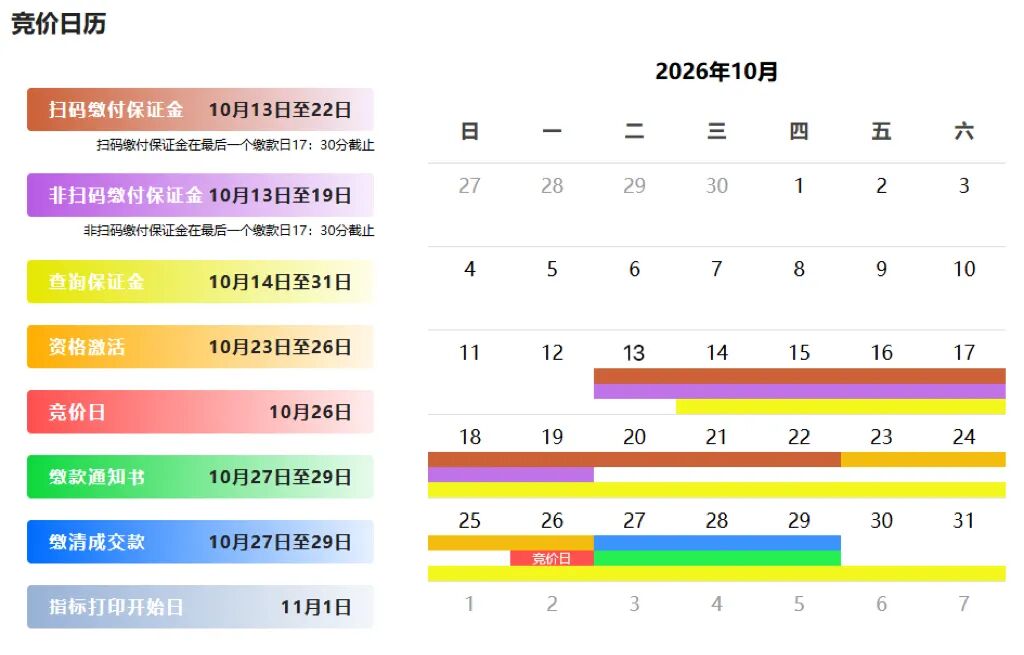This screenshot has height=655, width=1024.
Task: Select date 25 in the calendar
Action: 470,520
